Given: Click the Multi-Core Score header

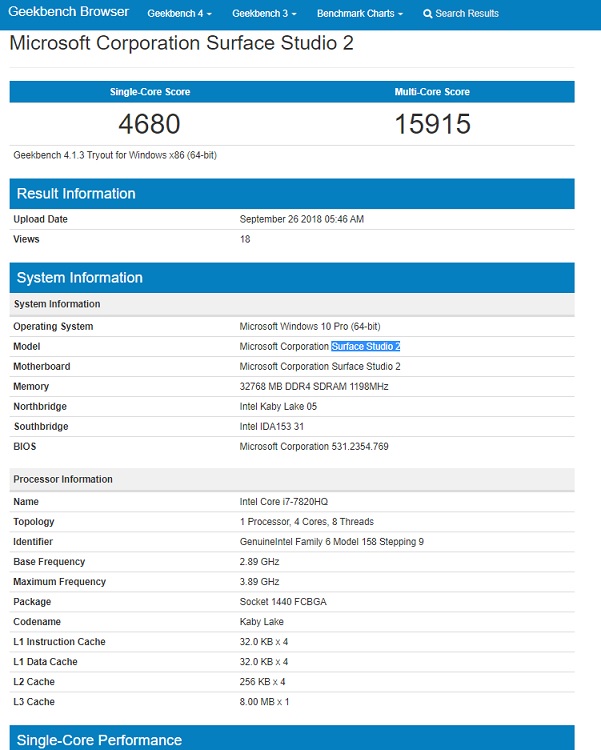Looking at the screenshot, I should point(432,92).
